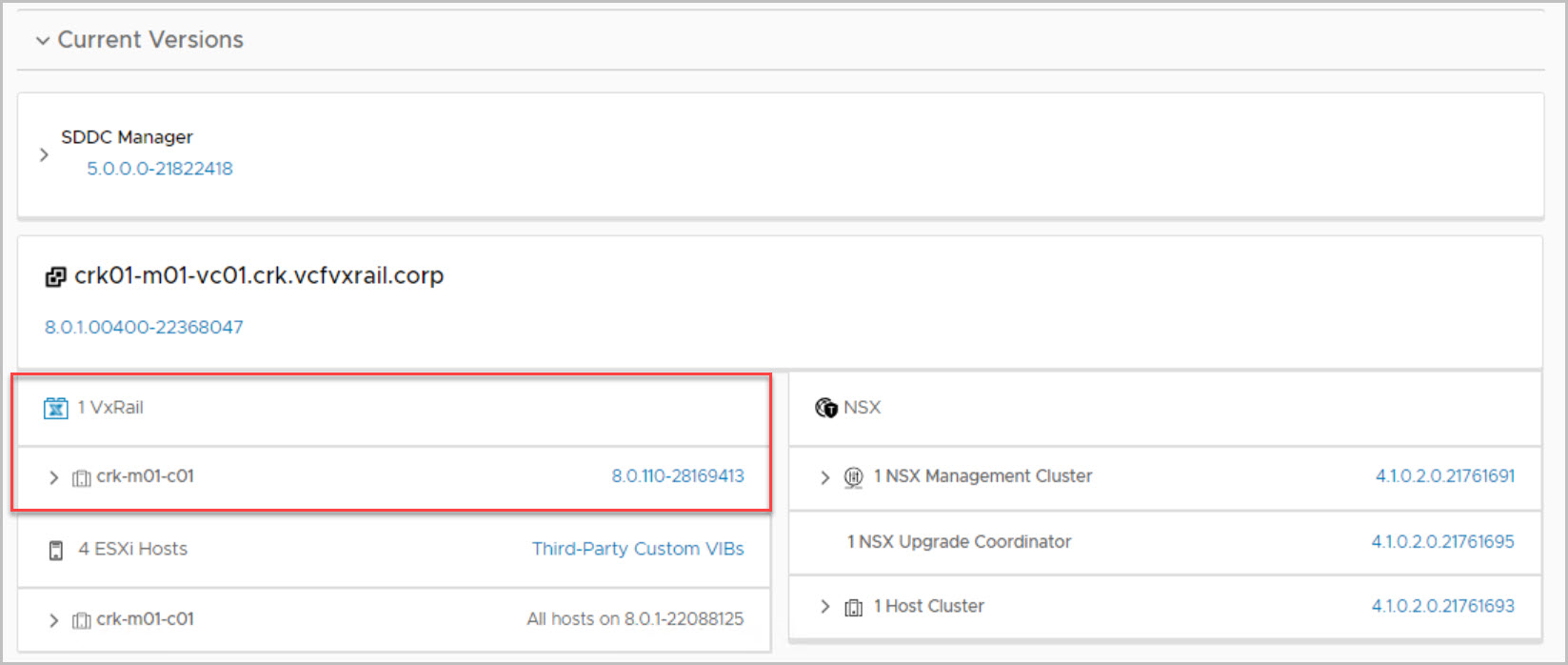
Task: Click the ESXi Hosts icon
Action: (x=56, y=550)
